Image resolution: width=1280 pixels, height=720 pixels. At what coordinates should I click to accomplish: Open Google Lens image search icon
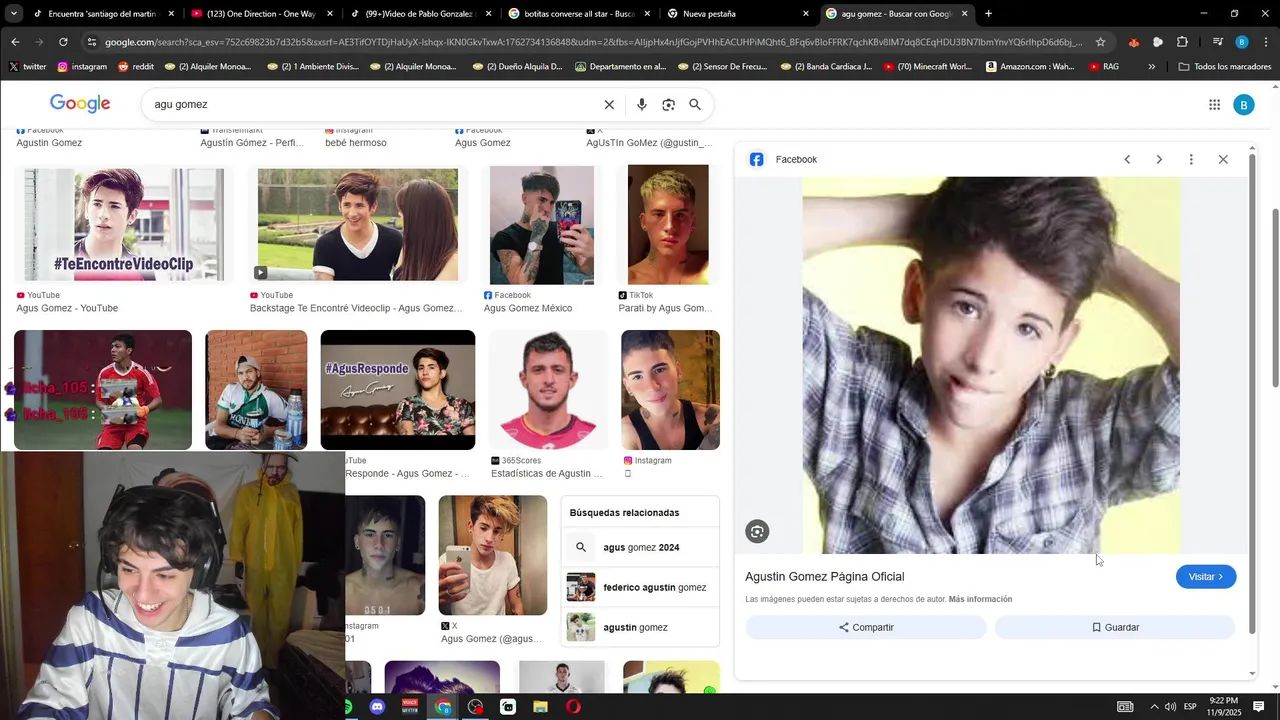668,104
